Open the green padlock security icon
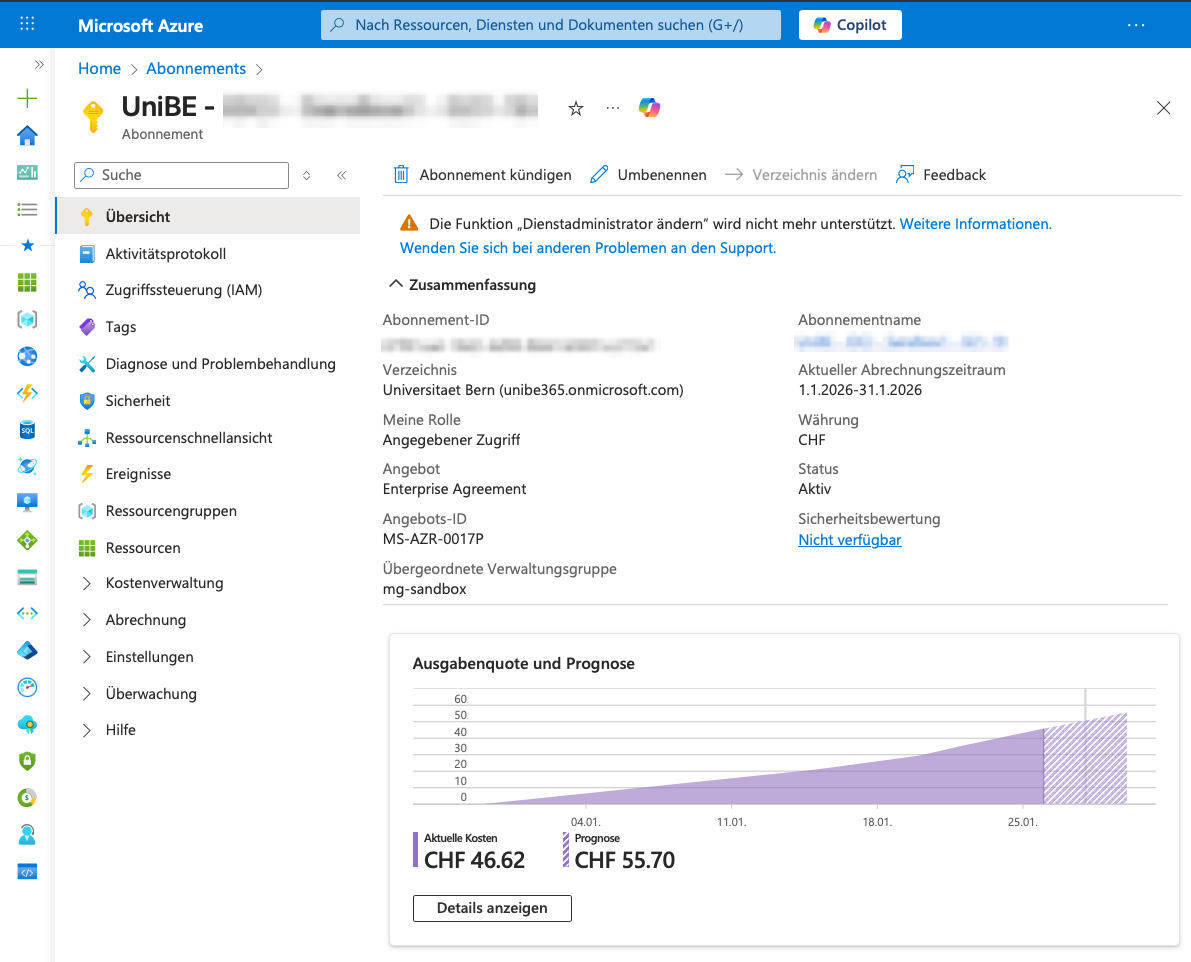 click(x=27, y=761)
